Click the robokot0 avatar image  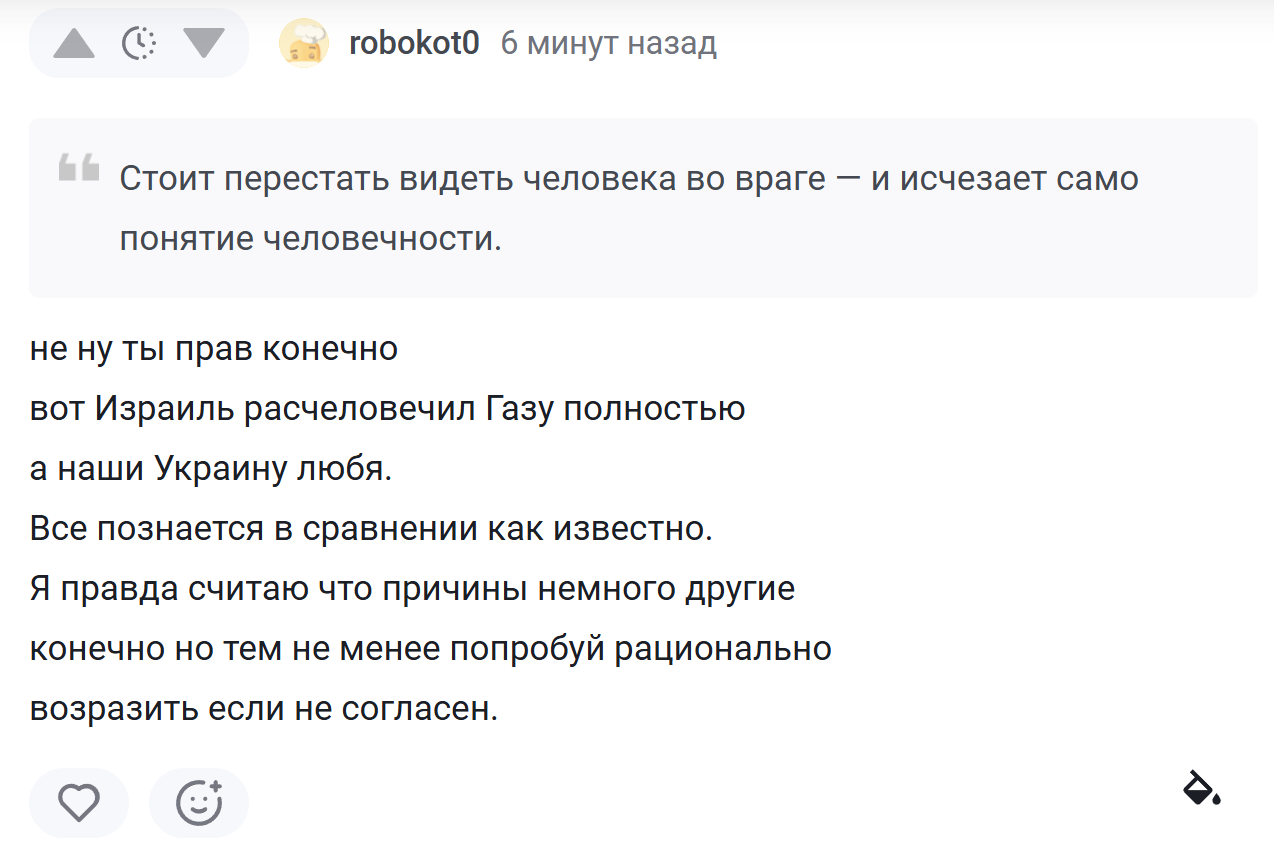coord(304,44)
